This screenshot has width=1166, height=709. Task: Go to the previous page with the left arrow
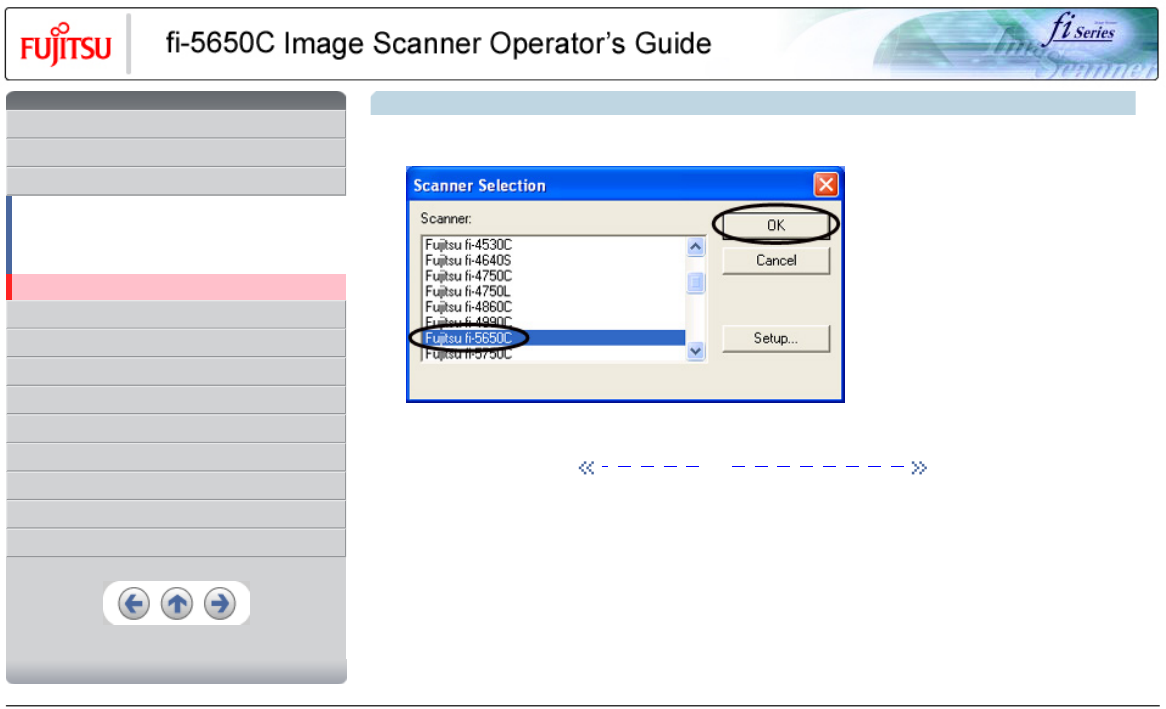(x=134, y=603)
